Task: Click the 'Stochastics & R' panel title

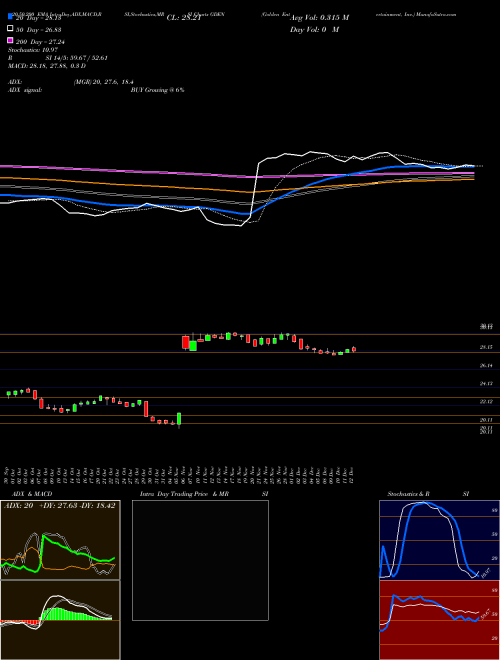Action: coord(408,494)
